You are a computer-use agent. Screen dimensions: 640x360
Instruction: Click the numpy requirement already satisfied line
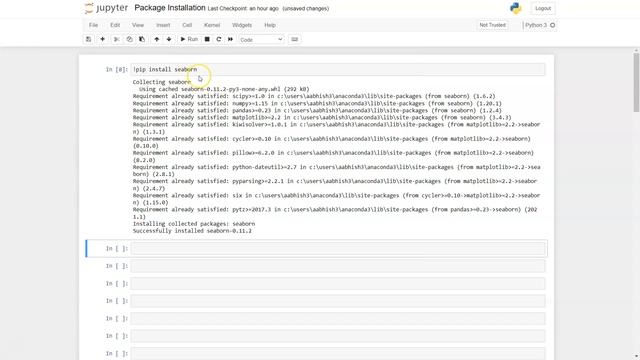(x=317, y=104)
